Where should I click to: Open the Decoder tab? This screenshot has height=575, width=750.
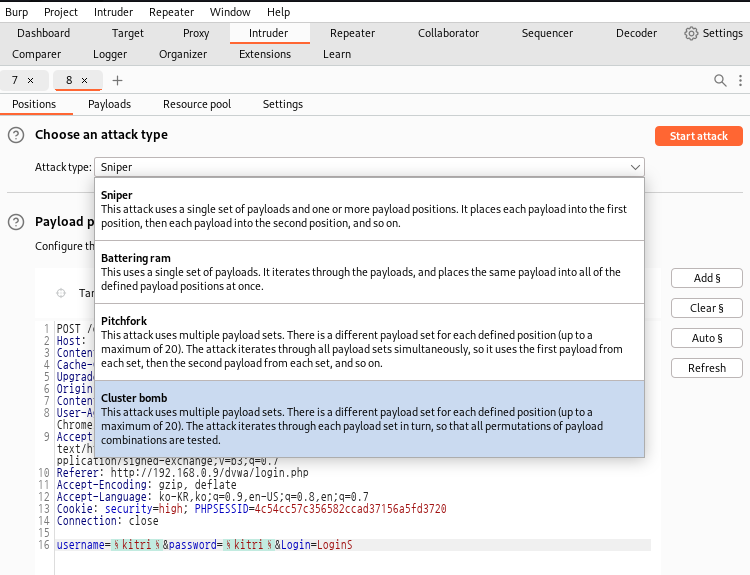tap(636, 33)
